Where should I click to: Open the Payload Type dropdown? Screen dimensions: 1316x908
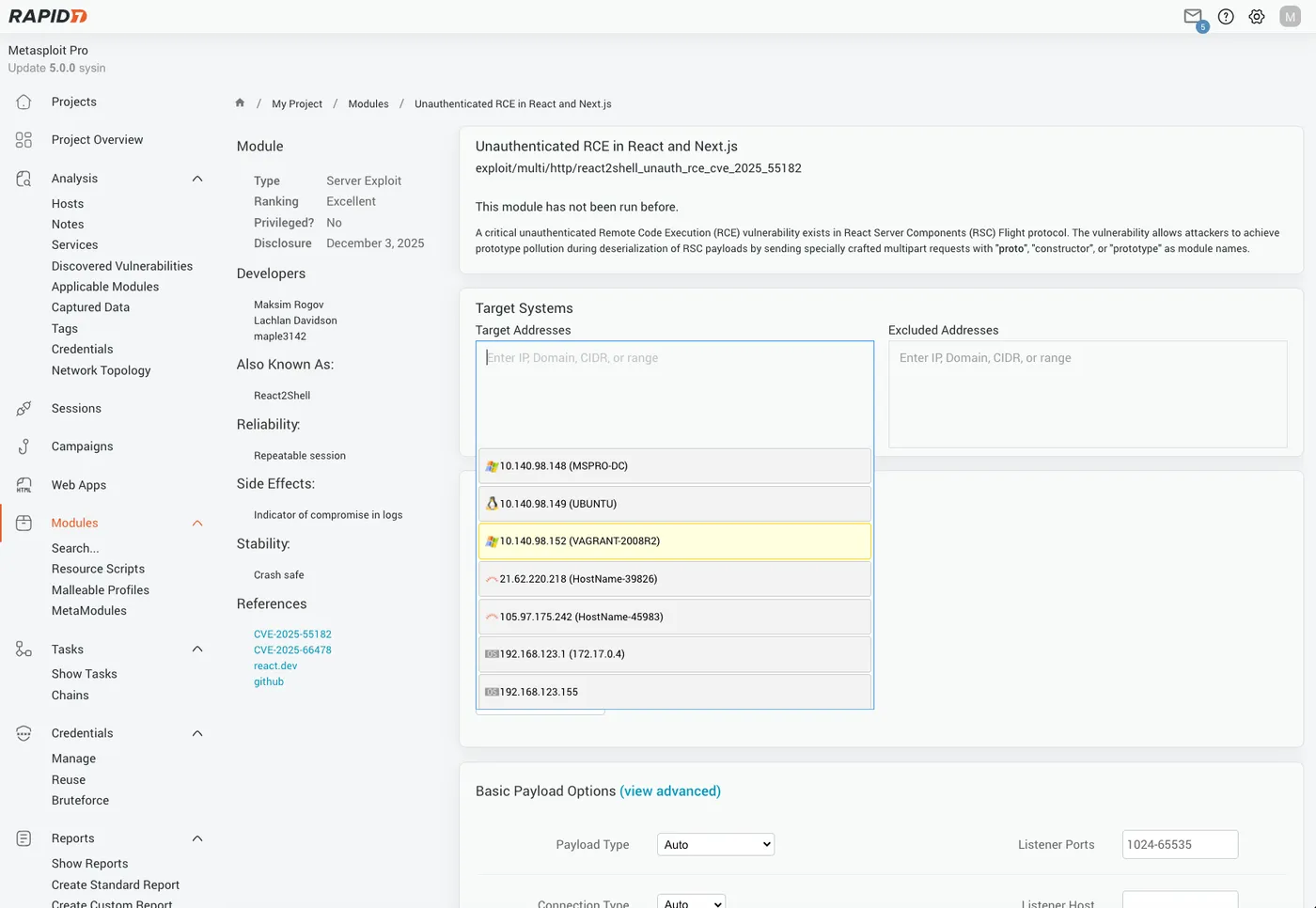714,844
